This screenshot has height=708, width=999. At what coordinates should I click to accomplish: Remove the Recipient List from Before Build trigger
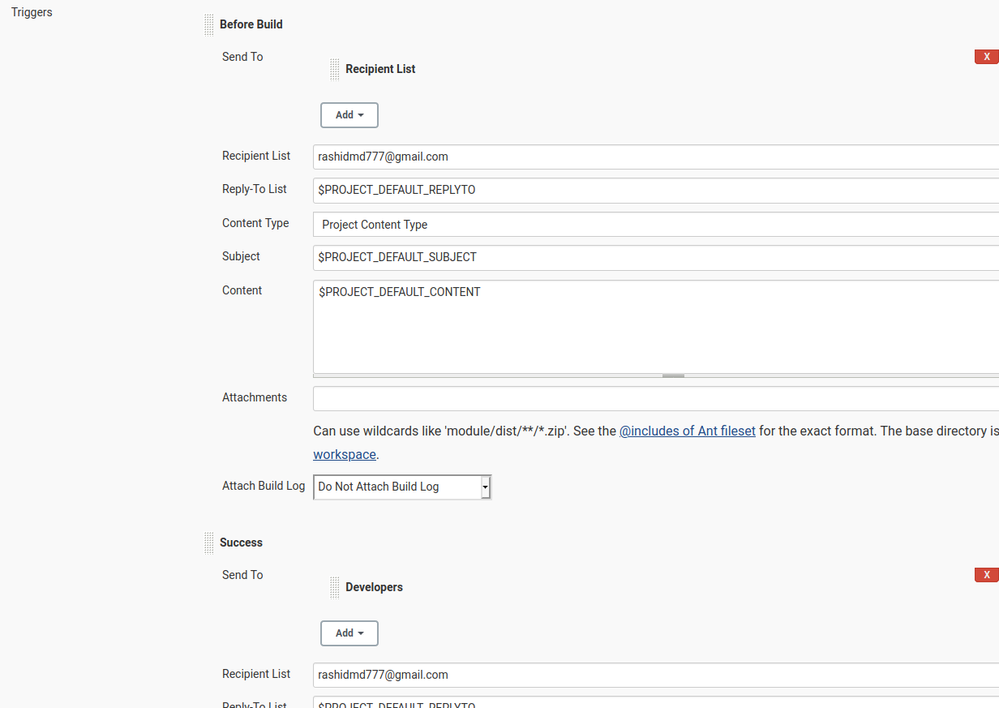(x=986, y=56)
